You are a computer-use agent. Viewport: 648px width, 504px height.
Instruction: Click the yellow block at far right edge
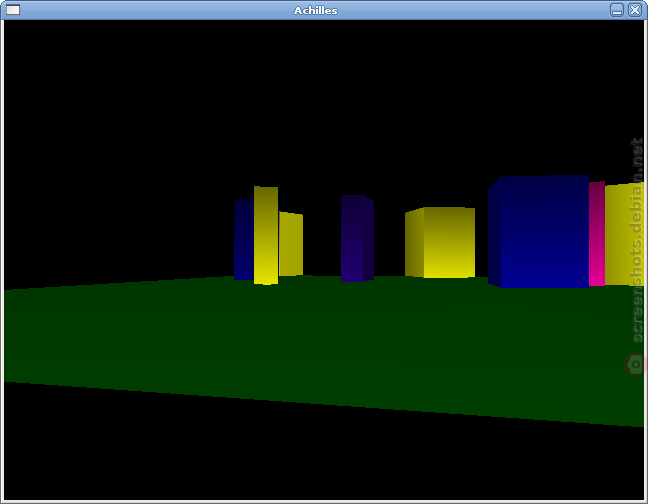tap(624, 234)
